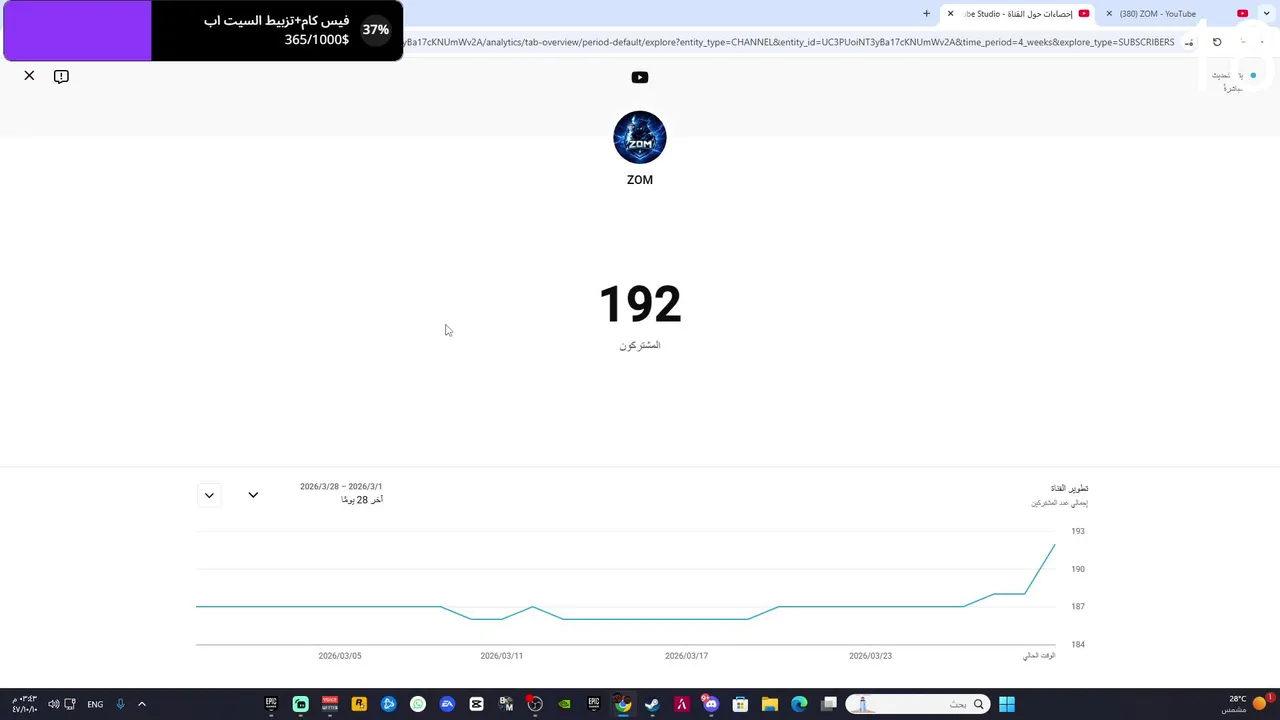Screen dimensions: 1280x720
Task: Open the weather widget showing 28°C
Action: click(x=1247, y=704)
